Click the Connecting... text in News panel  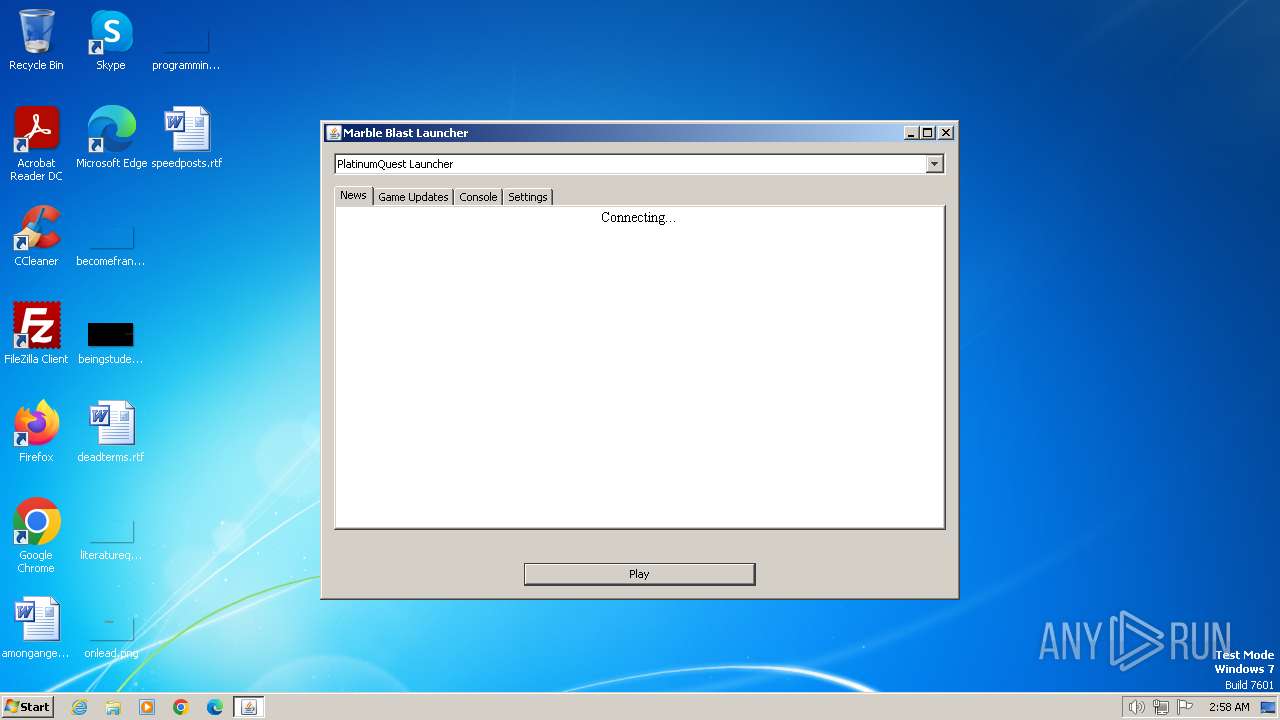pos(638,217)
